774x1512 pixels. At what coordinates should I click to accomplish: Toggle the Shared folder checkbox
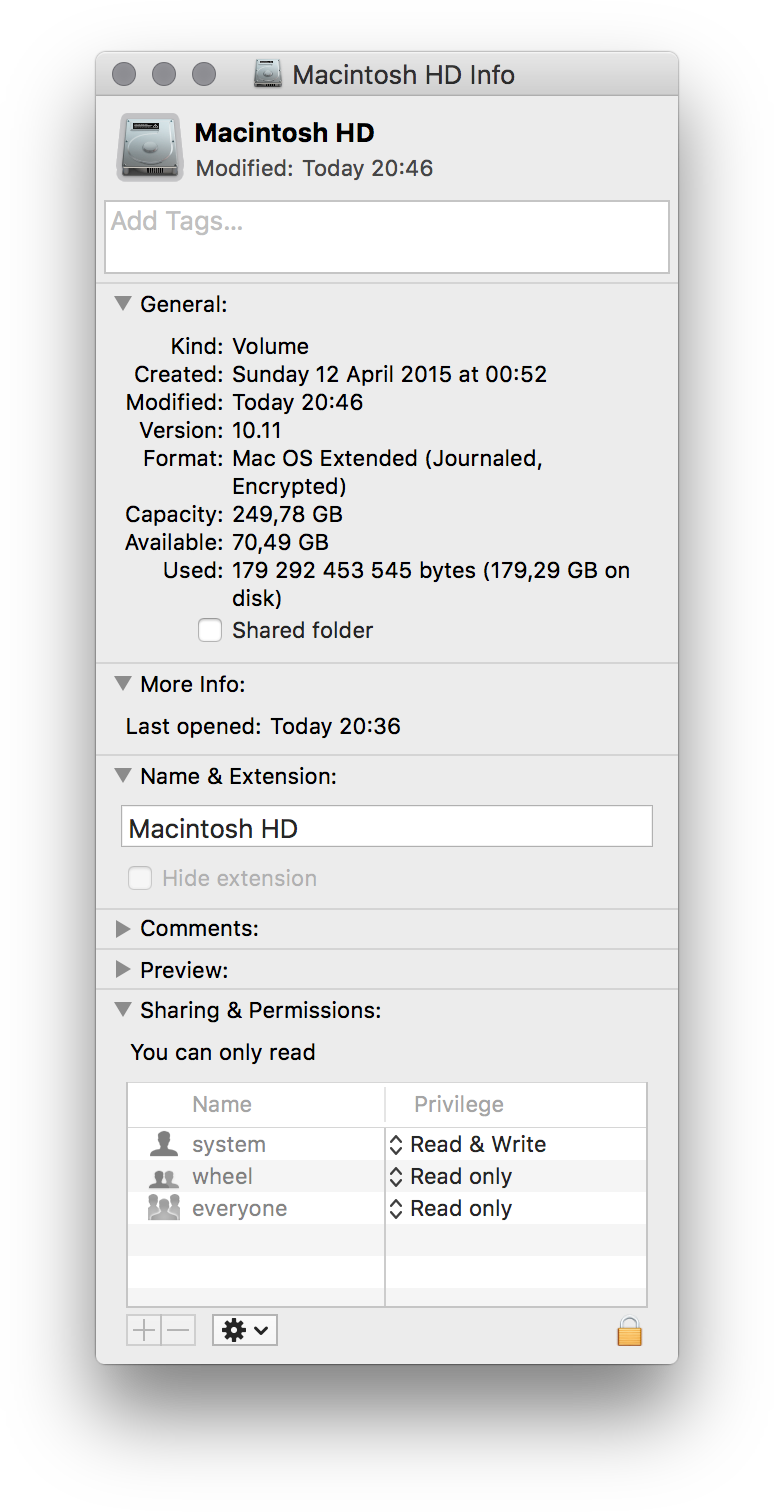tap(209, 630)
